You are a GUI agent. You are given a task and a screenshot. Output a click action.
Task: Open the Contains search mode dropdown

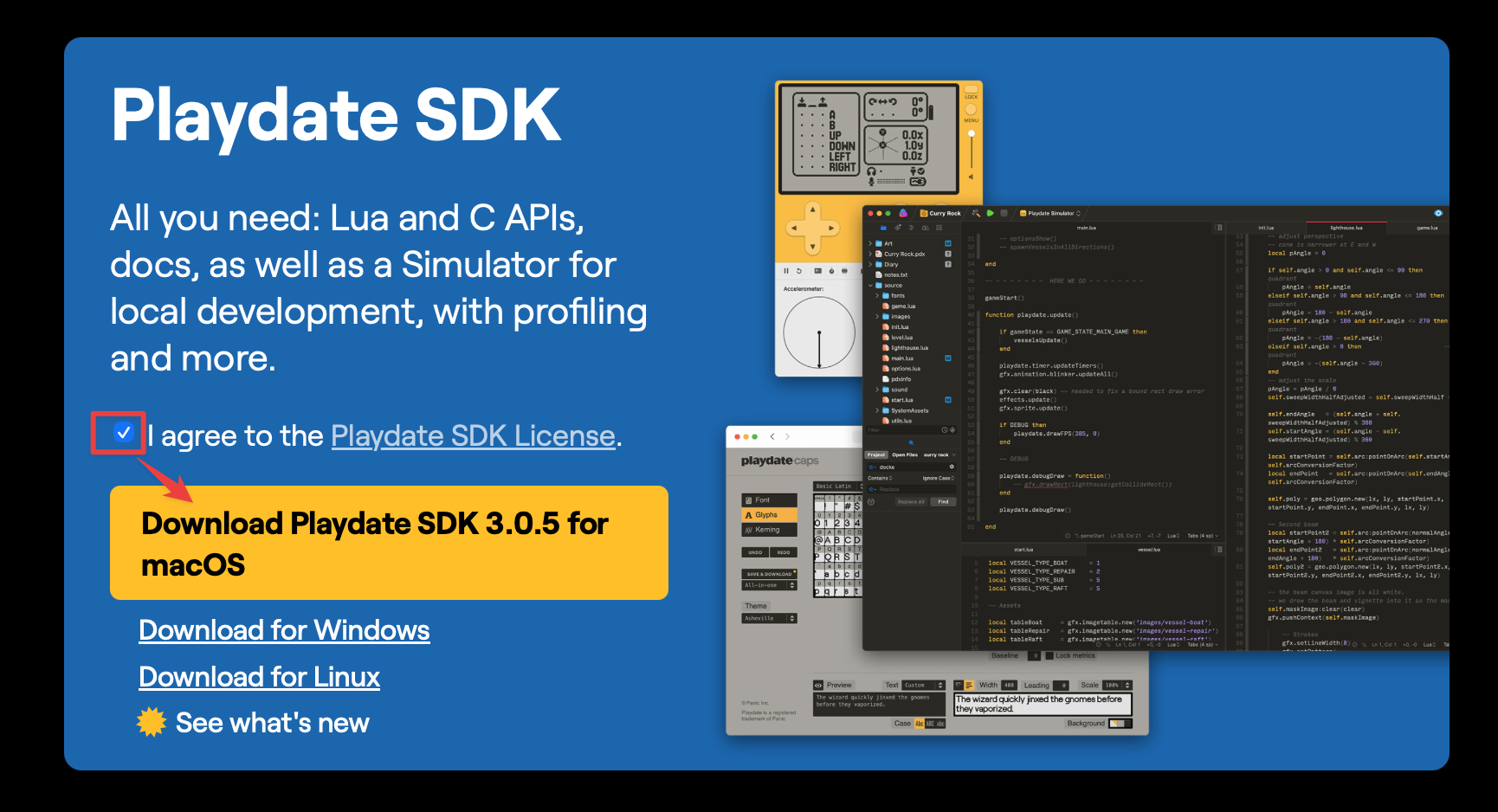880,478
